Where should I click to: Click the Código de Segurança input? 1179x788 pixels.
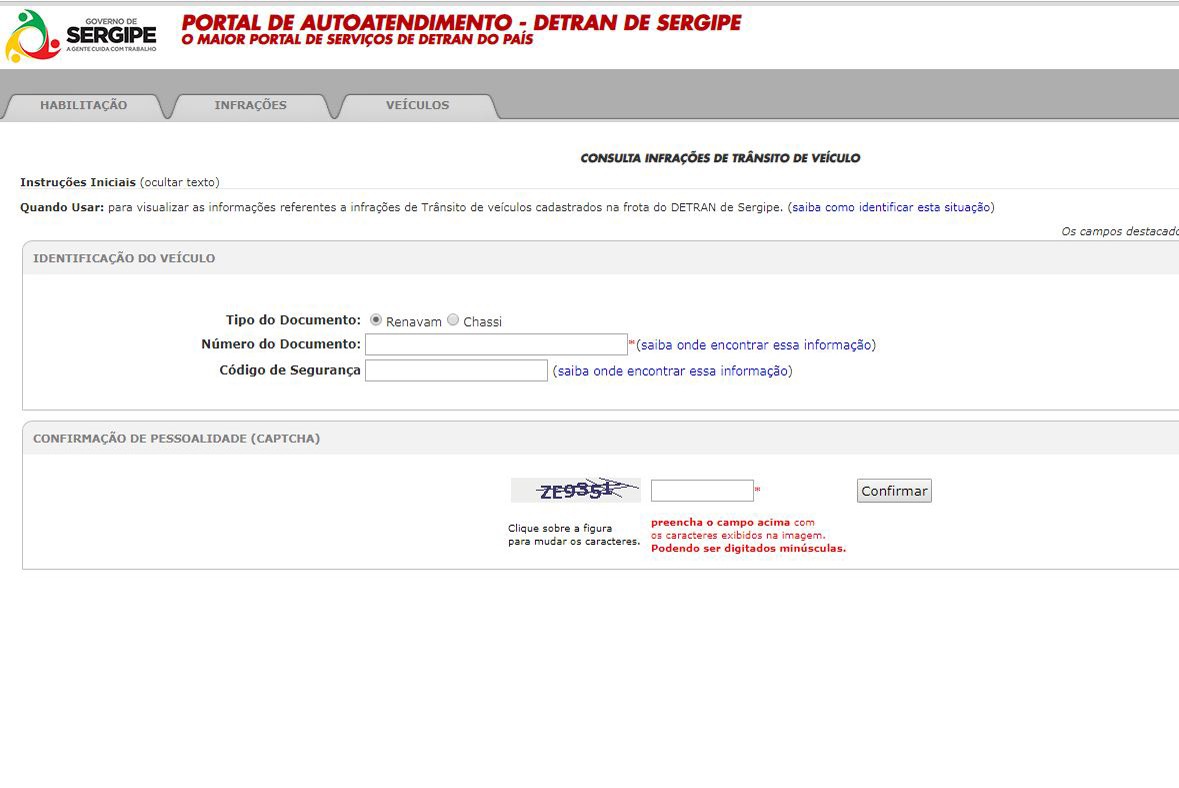[x=456, y=370]
